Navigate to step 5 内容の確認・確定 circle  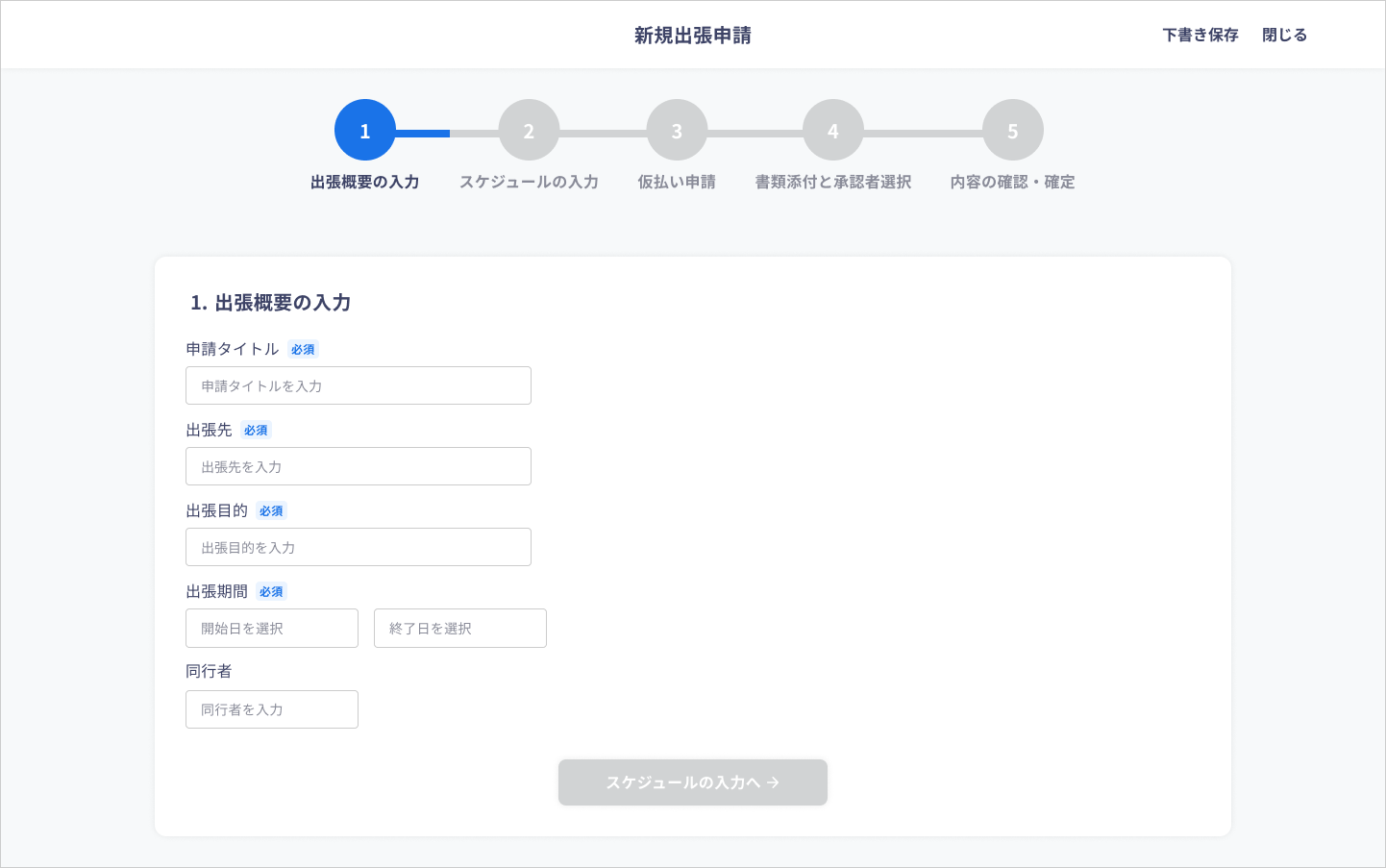pos(1012,129)
